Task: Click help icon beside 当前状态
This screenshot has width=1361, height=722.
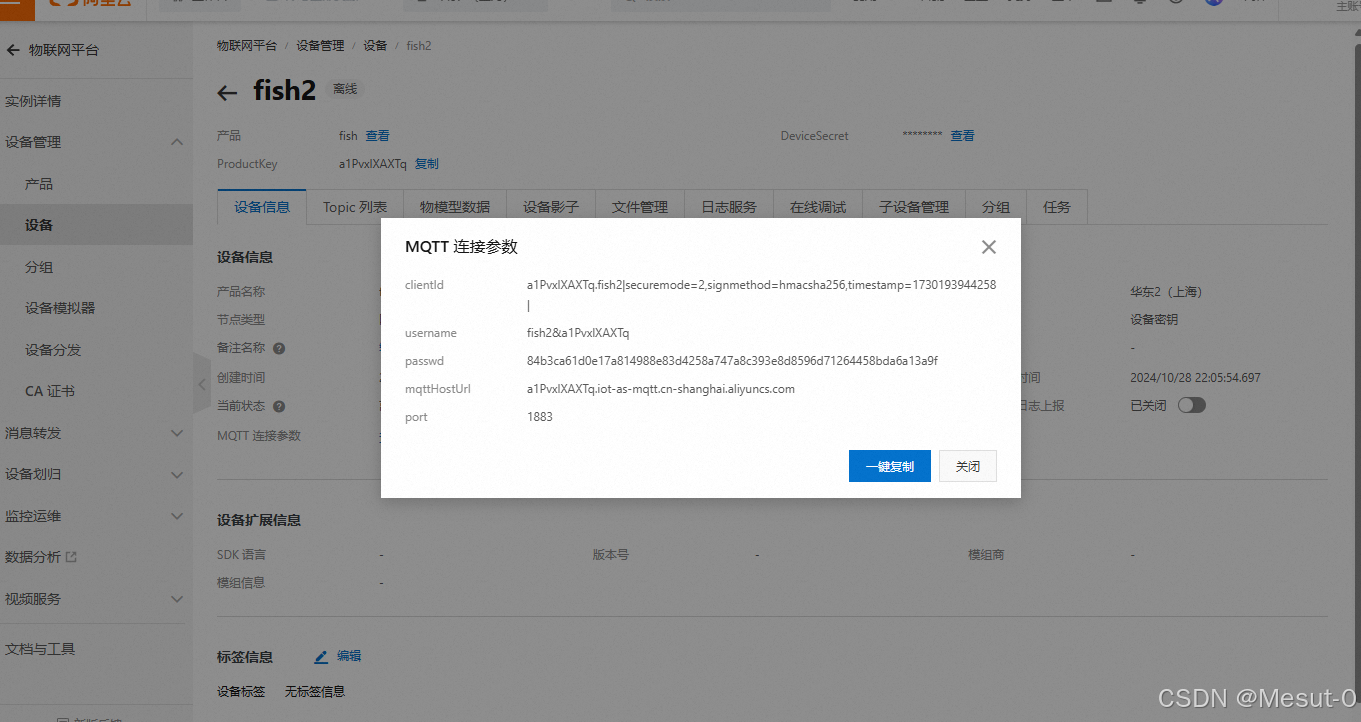Action: [x=279, y=407]
